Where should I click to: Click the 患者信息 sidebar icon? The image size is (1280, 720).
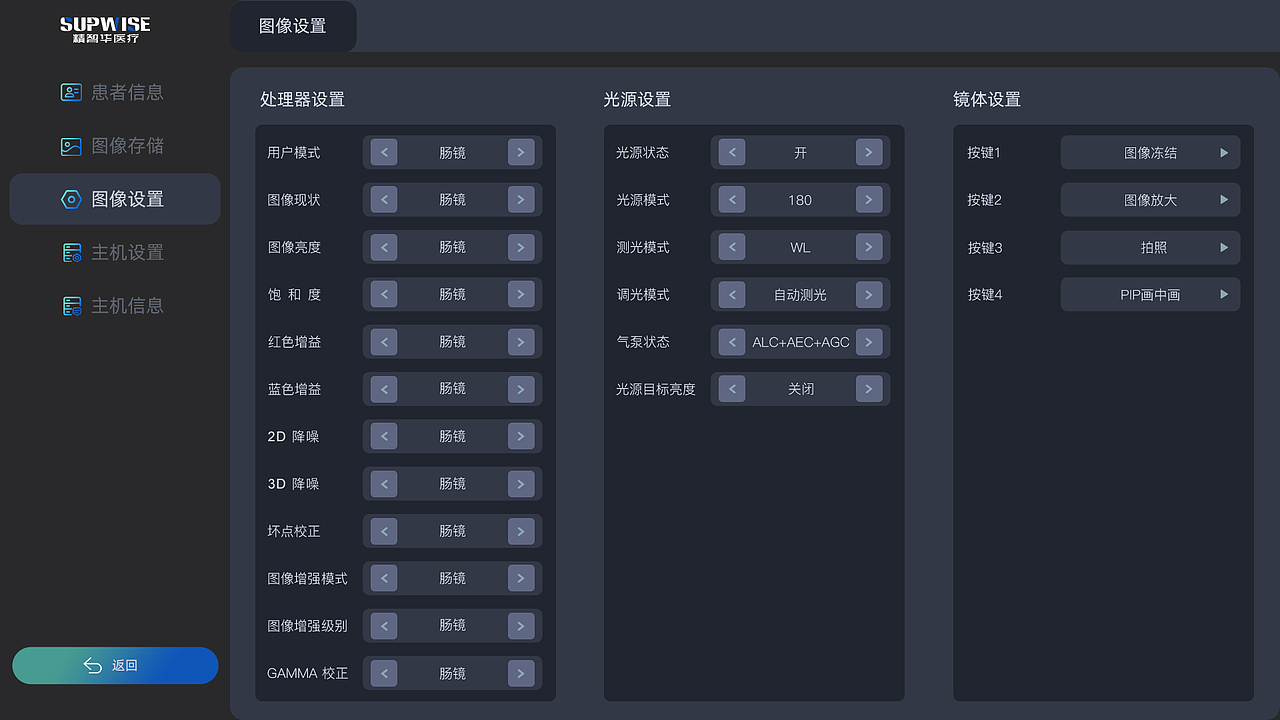70,92
